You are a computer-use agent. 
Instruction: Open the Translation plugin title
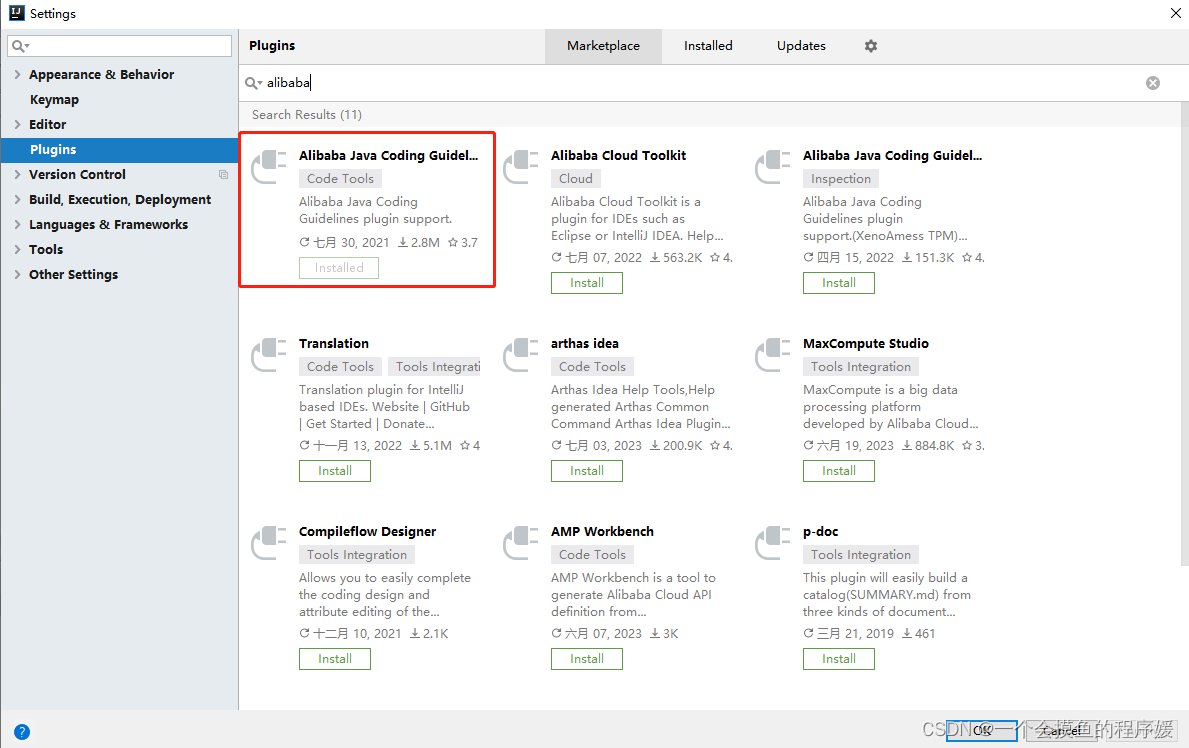tap(334, 344)
